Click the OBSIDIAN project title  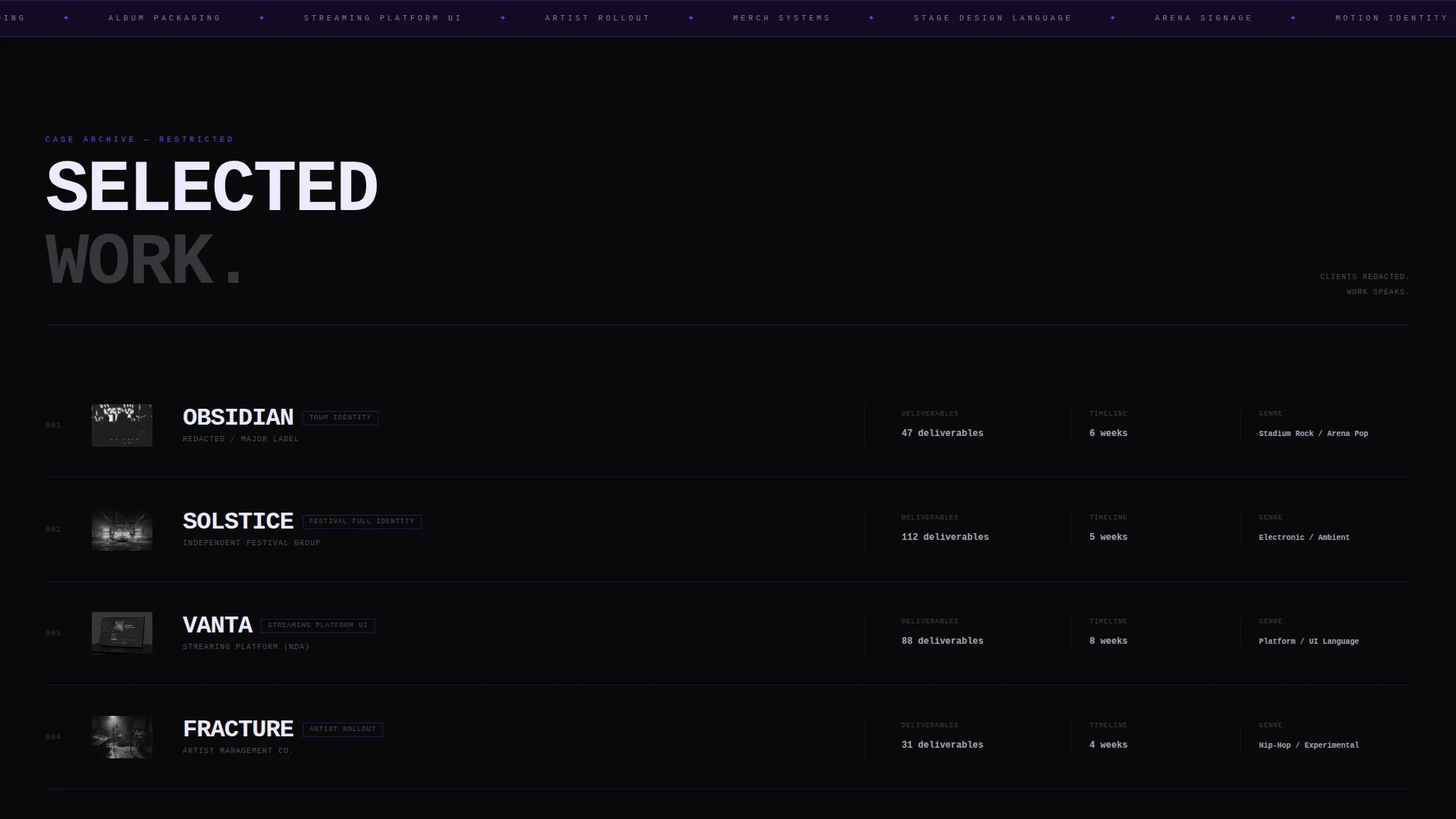coord(238,417)
